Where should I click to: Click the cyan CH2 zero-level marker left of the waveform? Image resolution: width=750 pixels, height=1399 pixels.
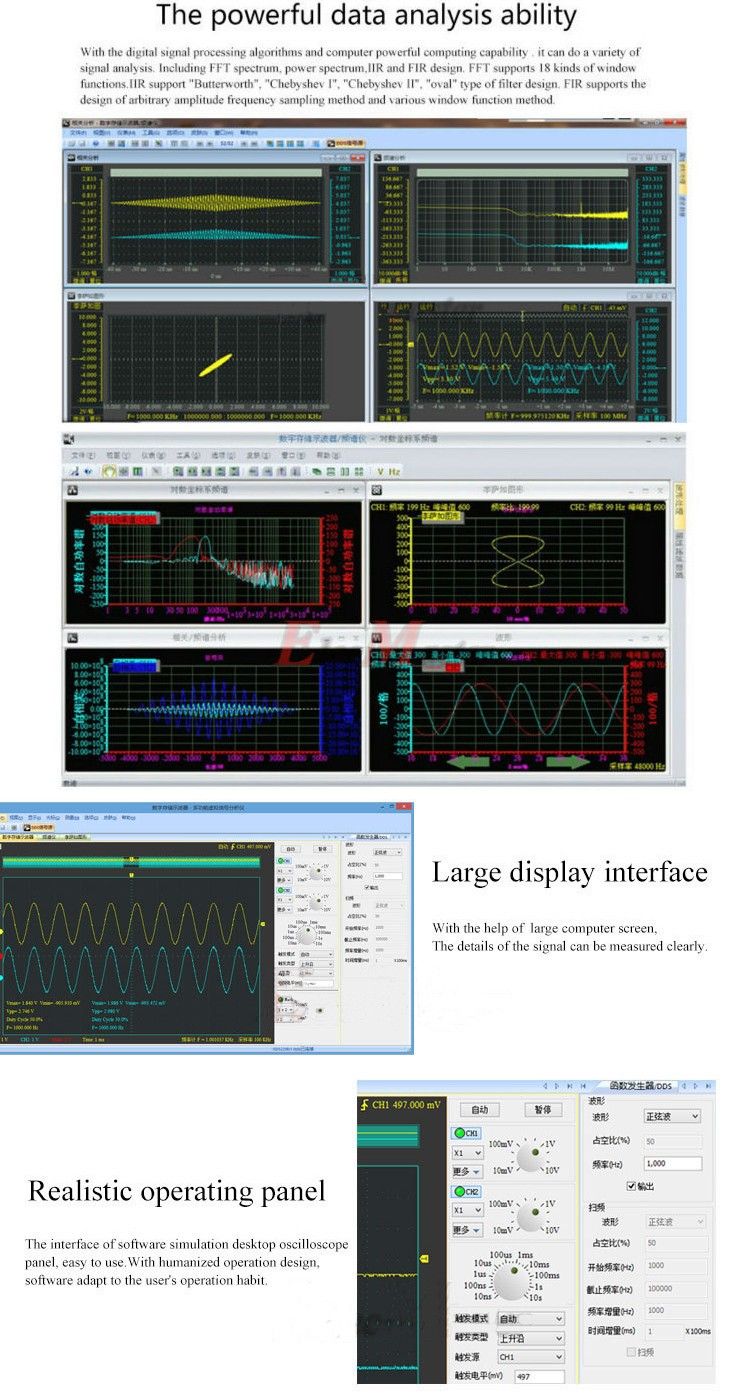tap(2, 977)
